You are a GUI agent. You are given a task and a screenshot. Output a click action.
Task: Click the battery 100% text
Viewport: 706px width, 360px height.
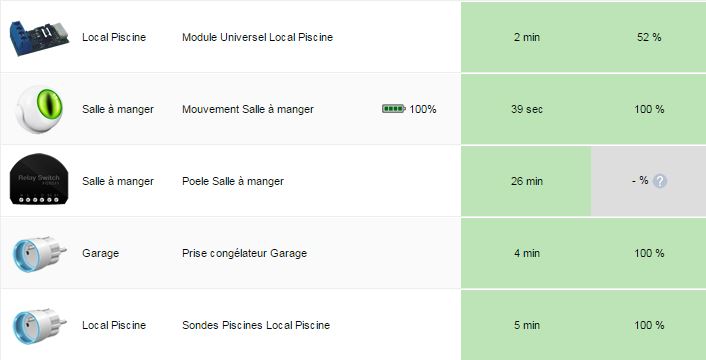(x=423, y=109)
